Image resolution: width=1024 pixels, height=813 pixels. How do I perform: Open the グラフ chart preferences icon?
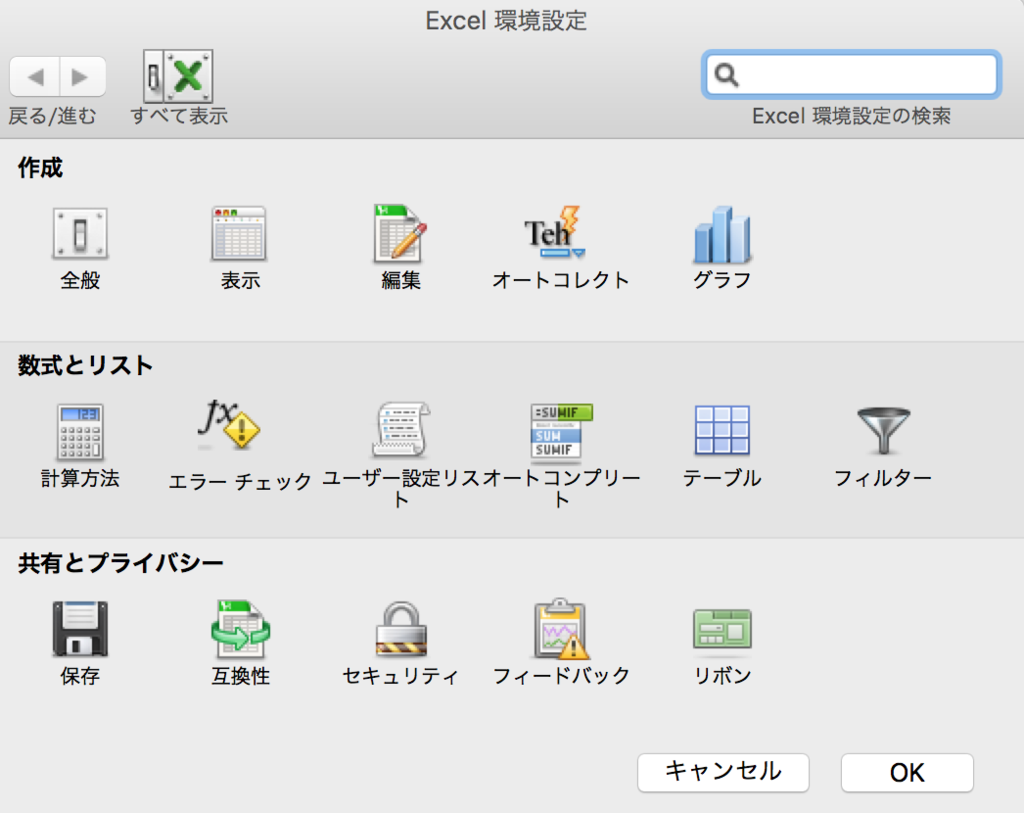click(722, 234)
